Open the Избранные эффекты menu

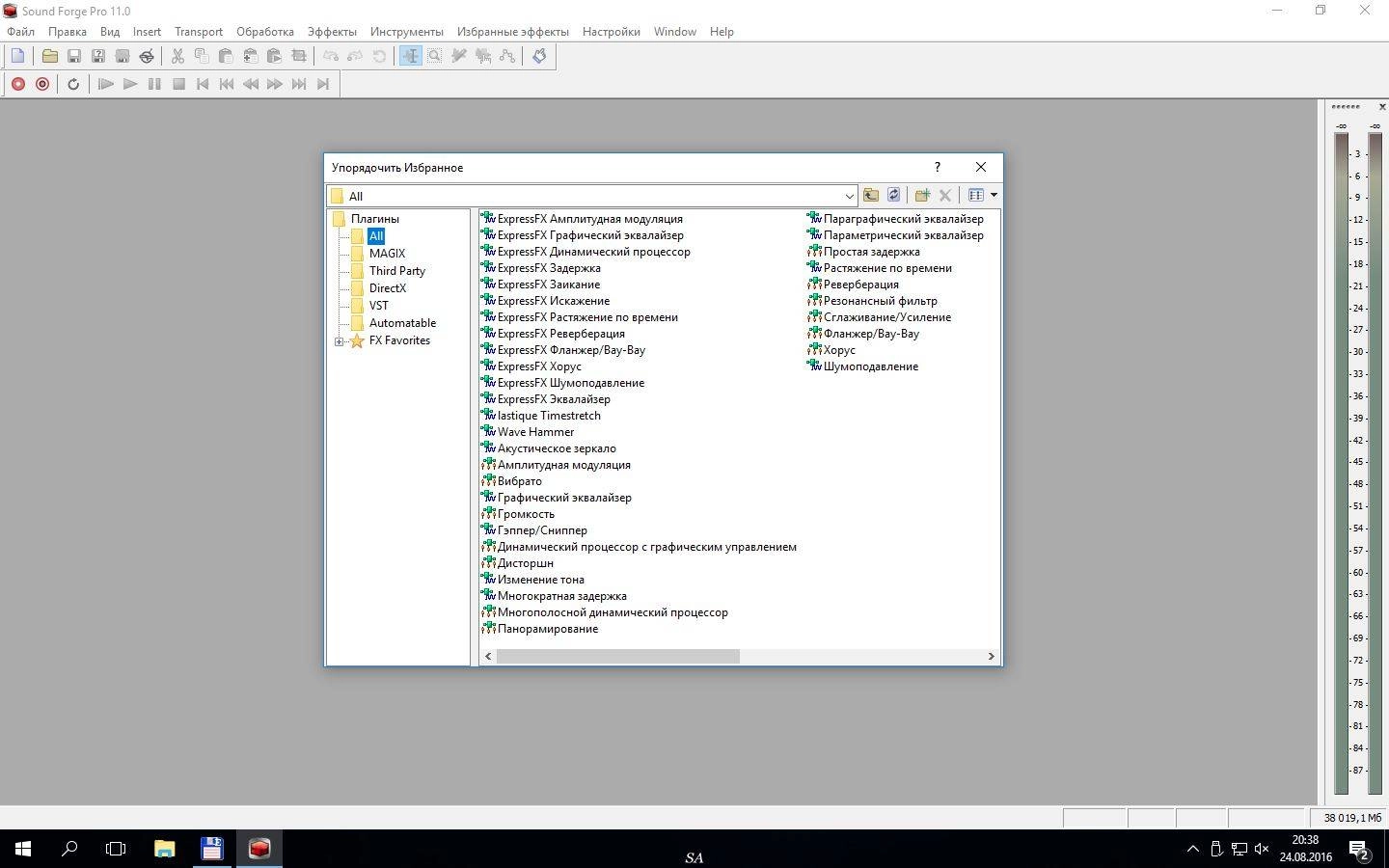[513, 32]
